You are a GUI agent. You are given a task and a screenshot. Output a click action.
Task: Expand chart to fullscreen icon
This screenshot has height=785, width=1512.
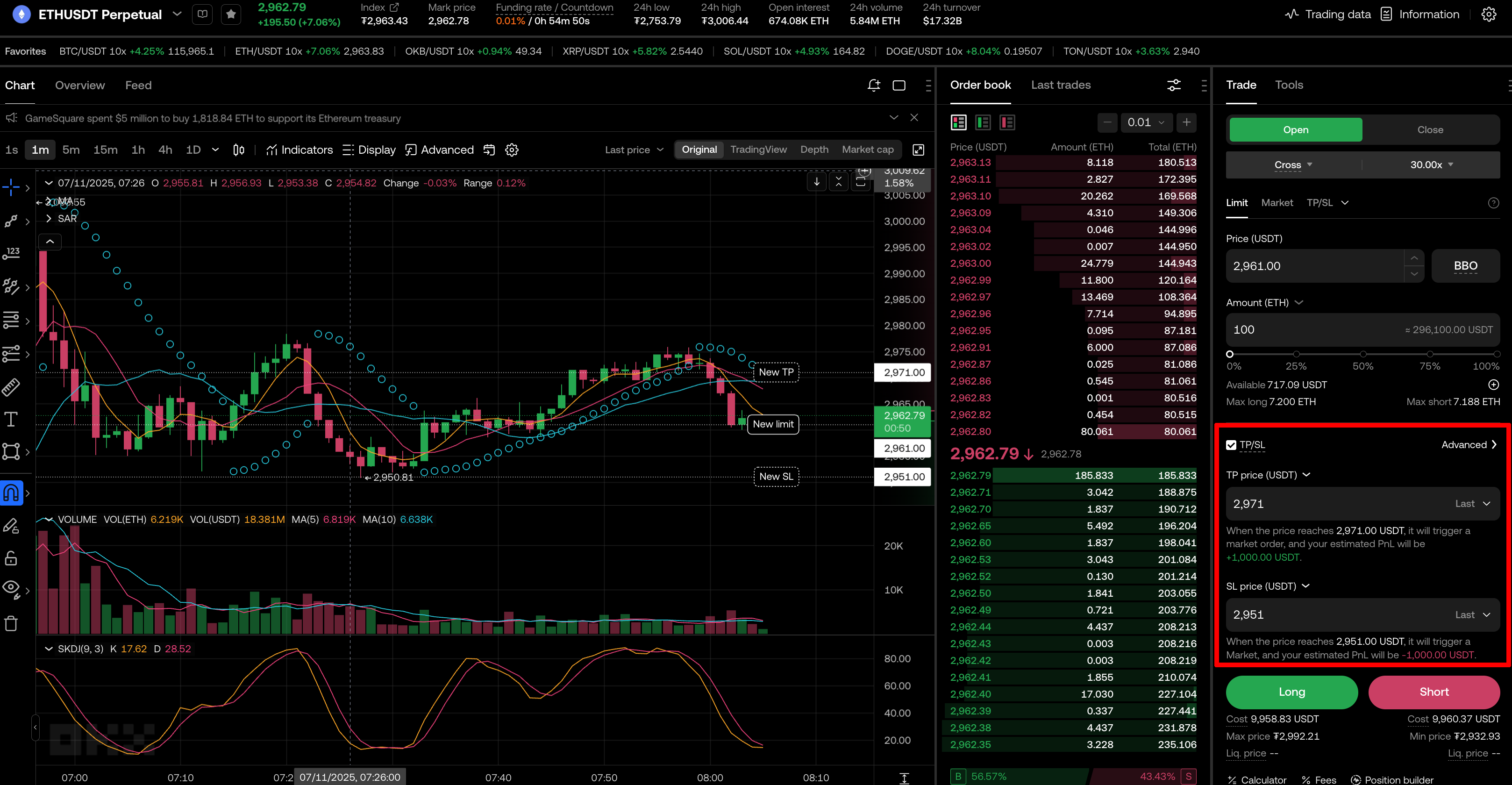point(918,150)
